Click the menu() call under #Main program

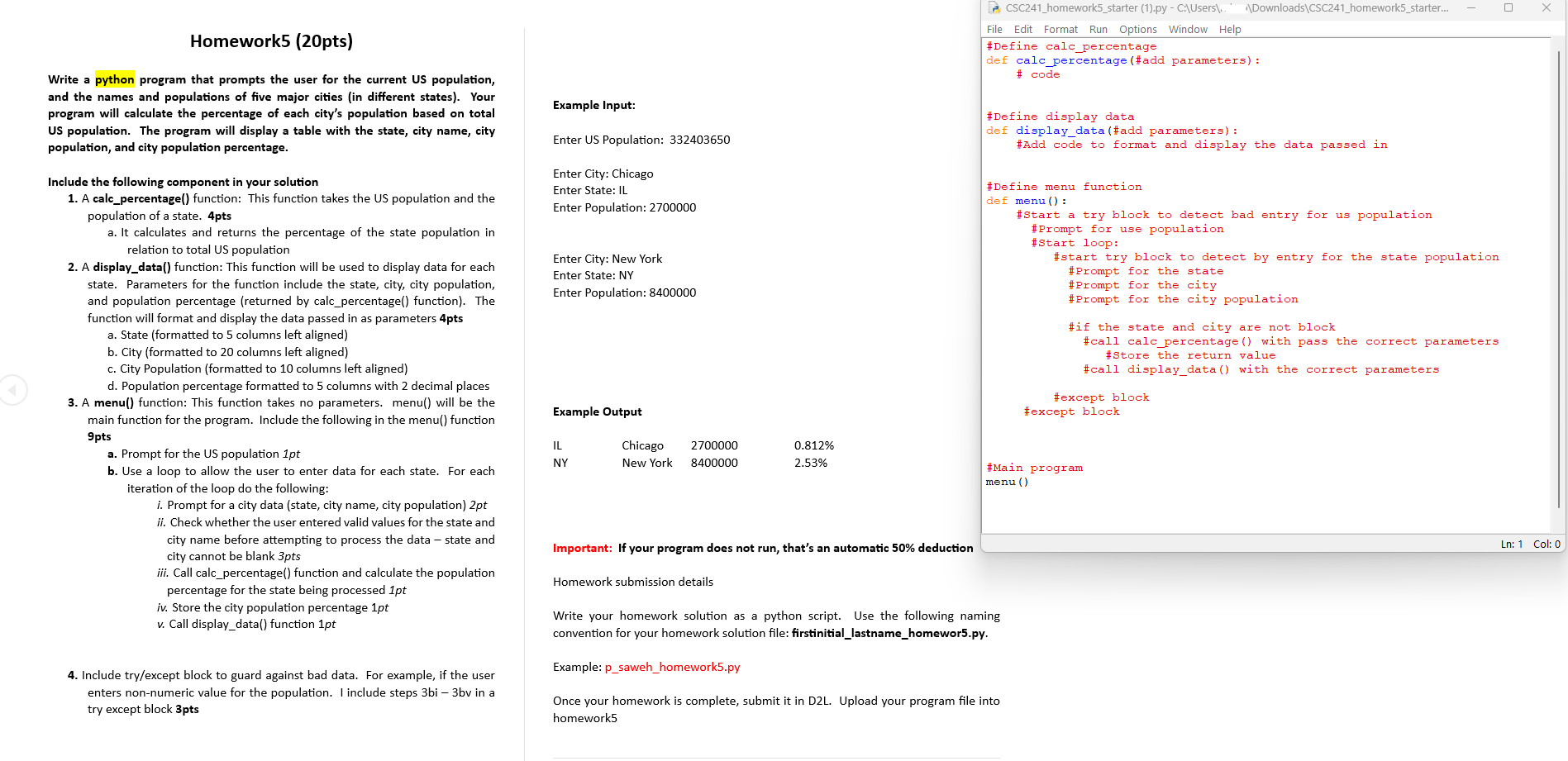tap(1006, 481)
